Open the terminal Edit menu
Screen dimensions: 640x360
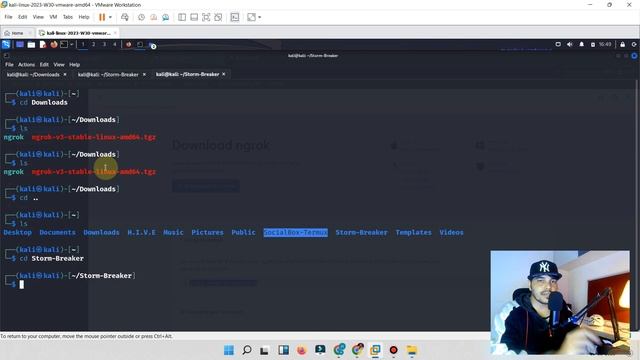pos(44,64)
